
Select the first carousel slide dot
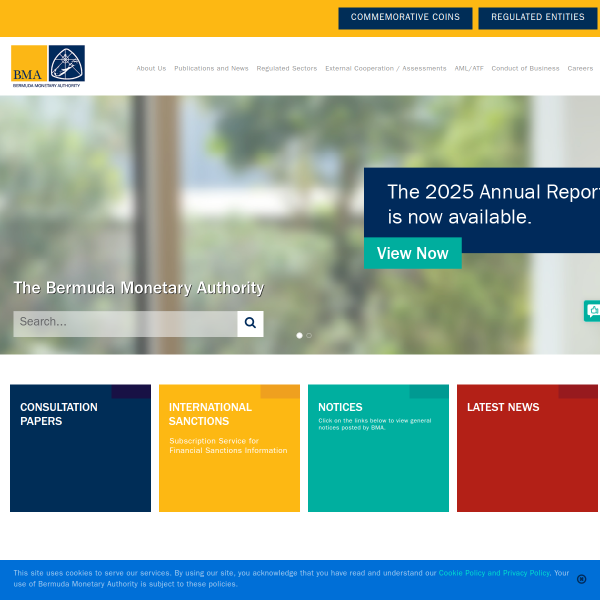299,335
